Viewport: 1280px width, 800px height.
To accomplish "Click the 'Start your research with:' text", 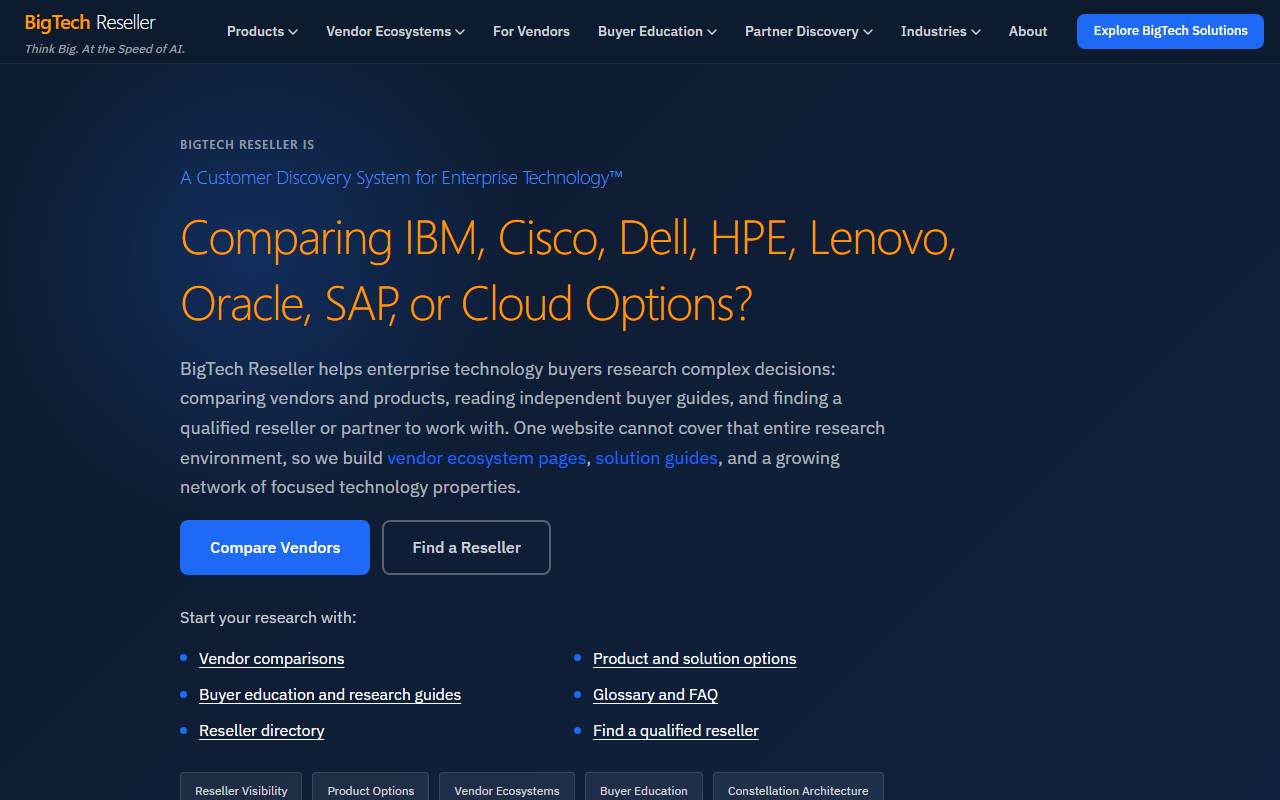I will click(268, 618).
